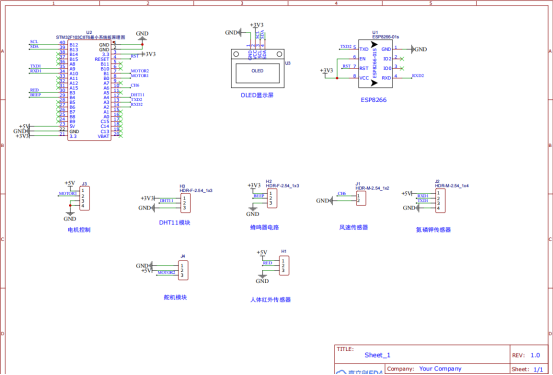Click the EN pin name on ESP8266
The image size is (553, 375).
coord(363,59)
